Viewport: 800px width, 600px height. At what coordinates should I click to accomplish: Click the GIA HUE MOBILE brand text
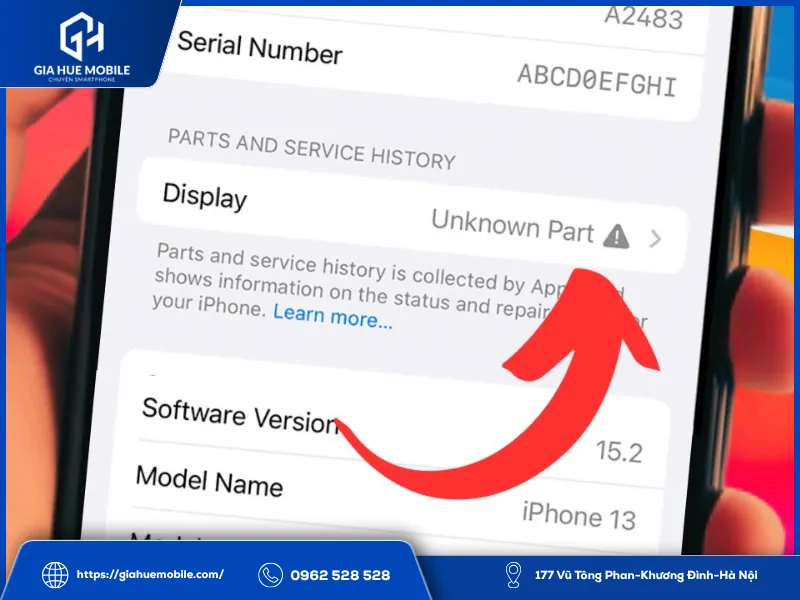pyautogui.click(x=82, y=70)
